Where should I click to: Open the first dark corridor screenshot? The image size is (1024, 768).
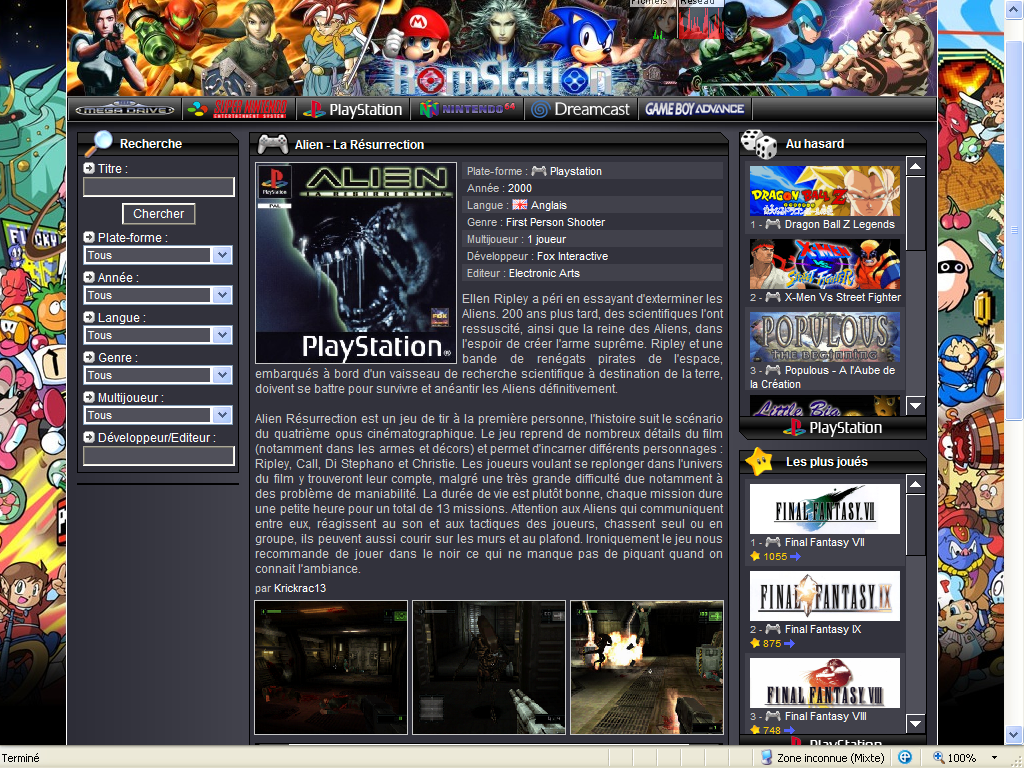coord(331,667)
